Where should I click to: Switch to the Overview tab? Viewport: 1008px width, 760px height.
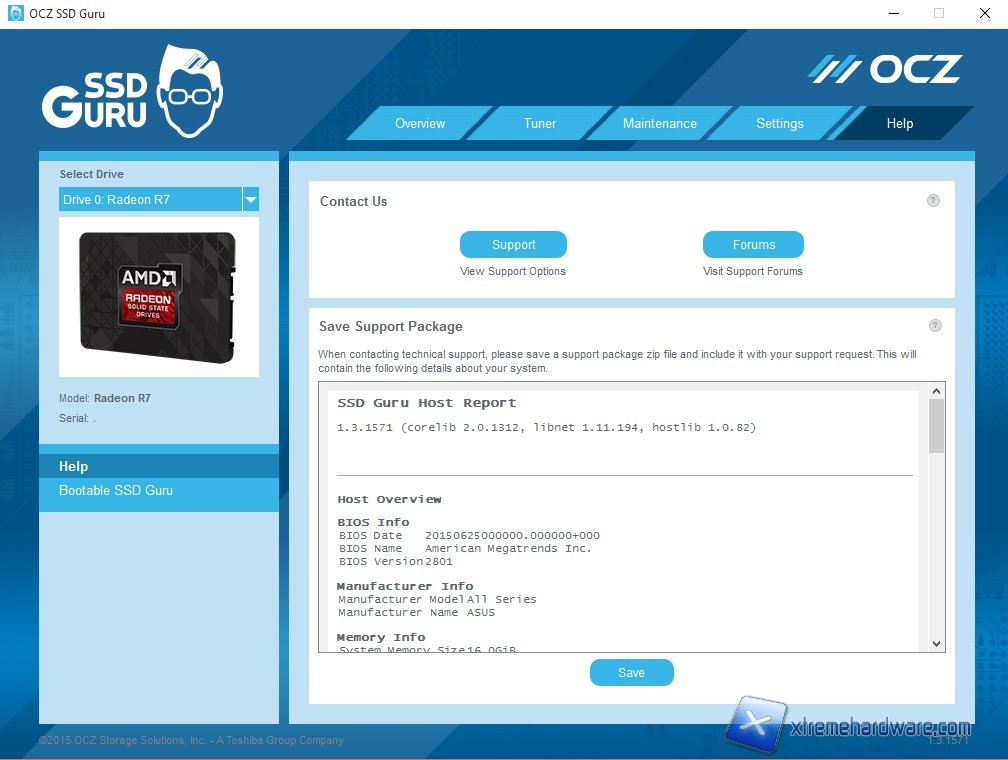point(420,124)
